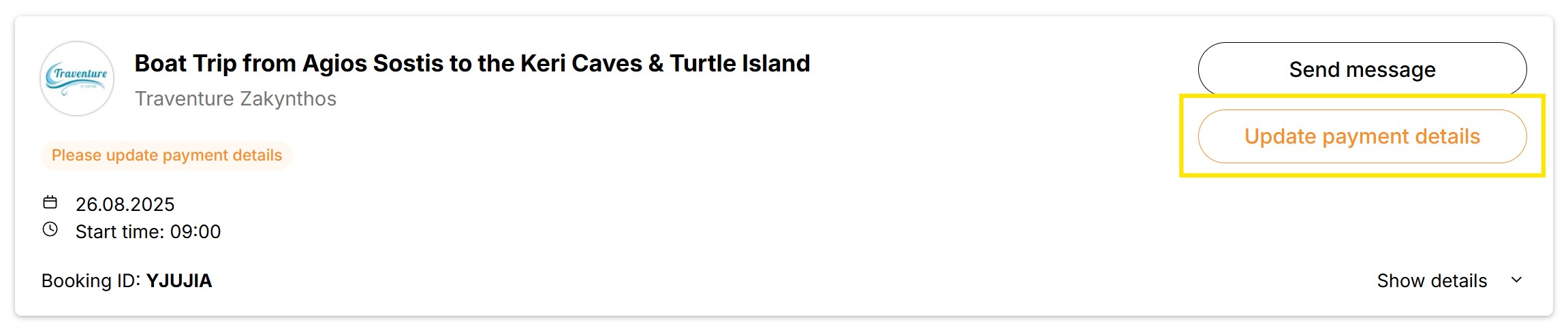Image resolution: width=1568 pixels, height=330 pixels.
Task: Click the calendar icon beside the date
Action: 50,202
